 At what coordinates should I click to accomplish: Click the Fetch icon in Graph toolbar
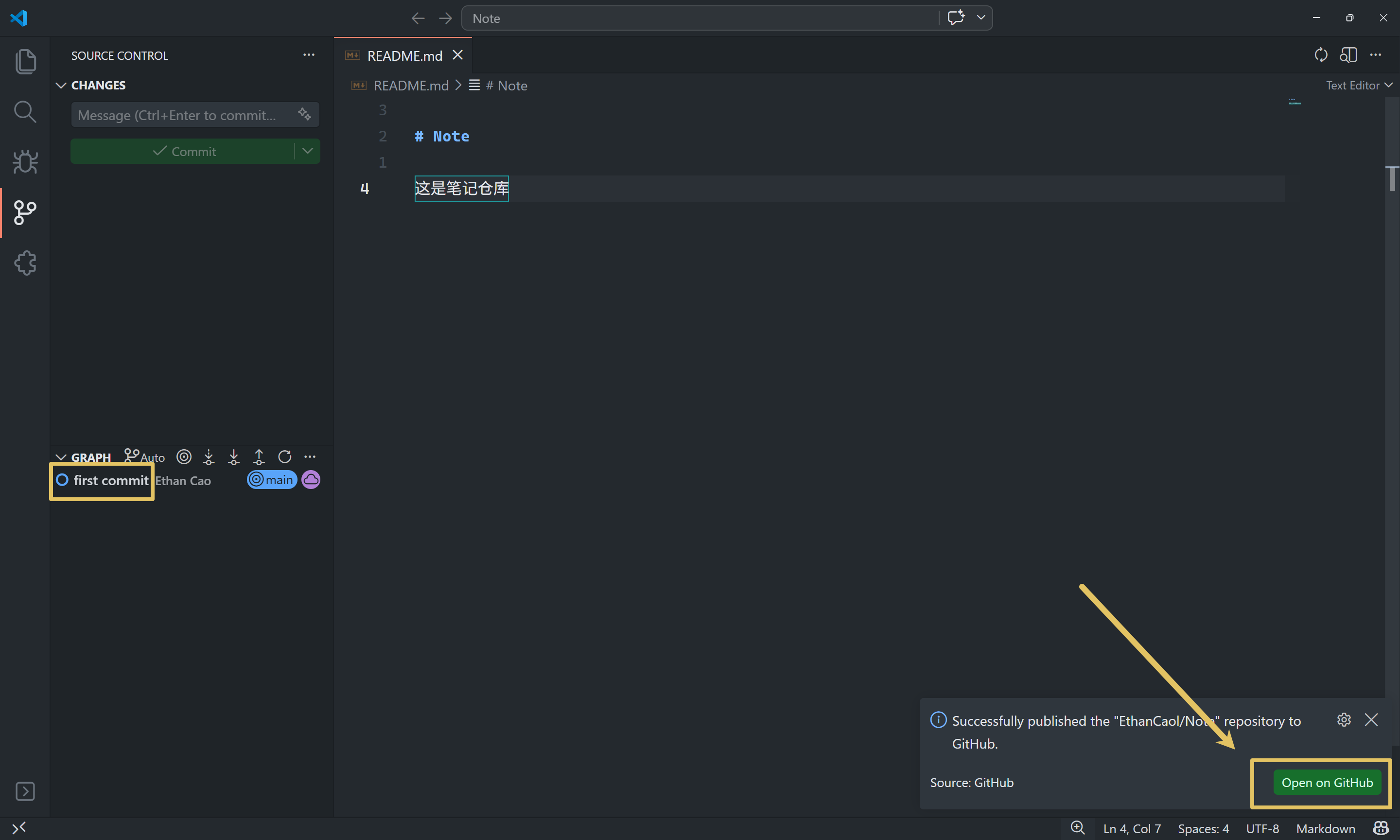[209, 457]
